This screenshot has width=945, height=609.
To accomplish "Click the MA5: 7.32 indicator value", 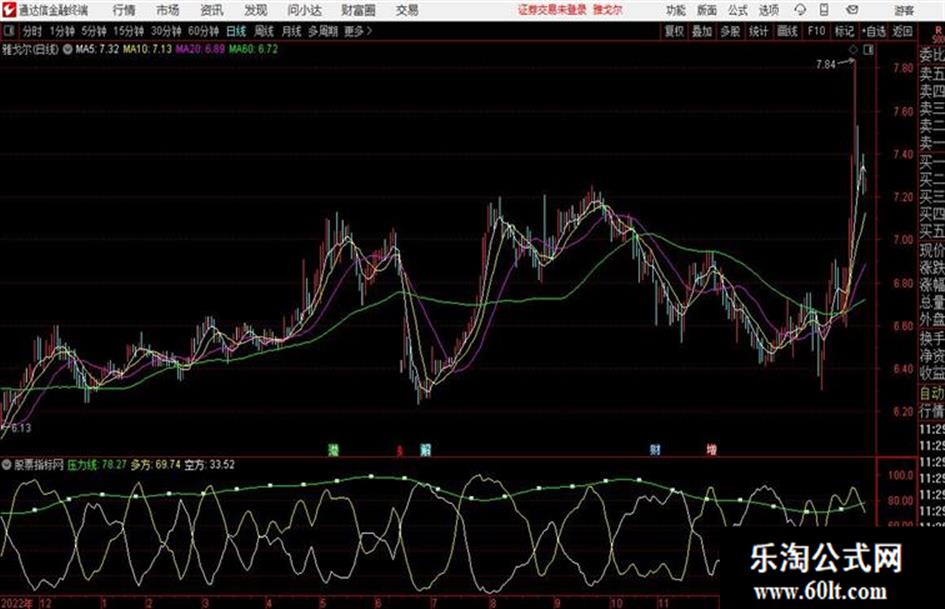I will 97,49.
